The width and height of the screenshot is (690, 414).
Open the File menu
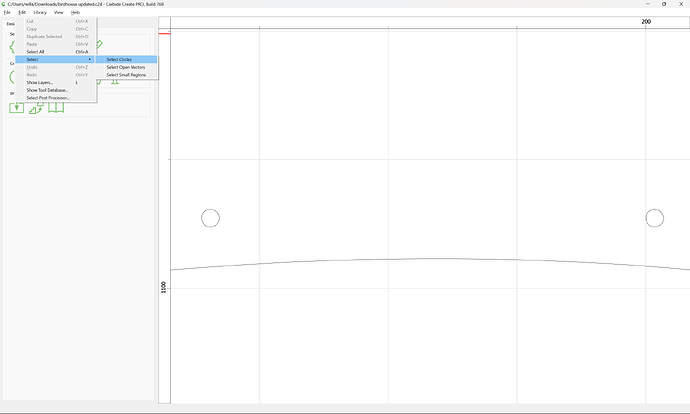point(7,12)
